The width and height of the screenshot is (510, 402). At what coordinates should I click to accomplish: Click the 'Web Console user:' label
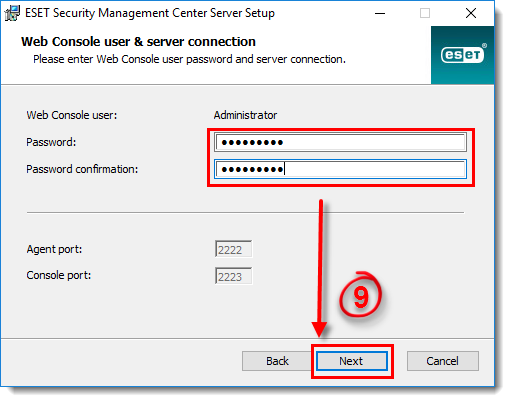(72, 115)
